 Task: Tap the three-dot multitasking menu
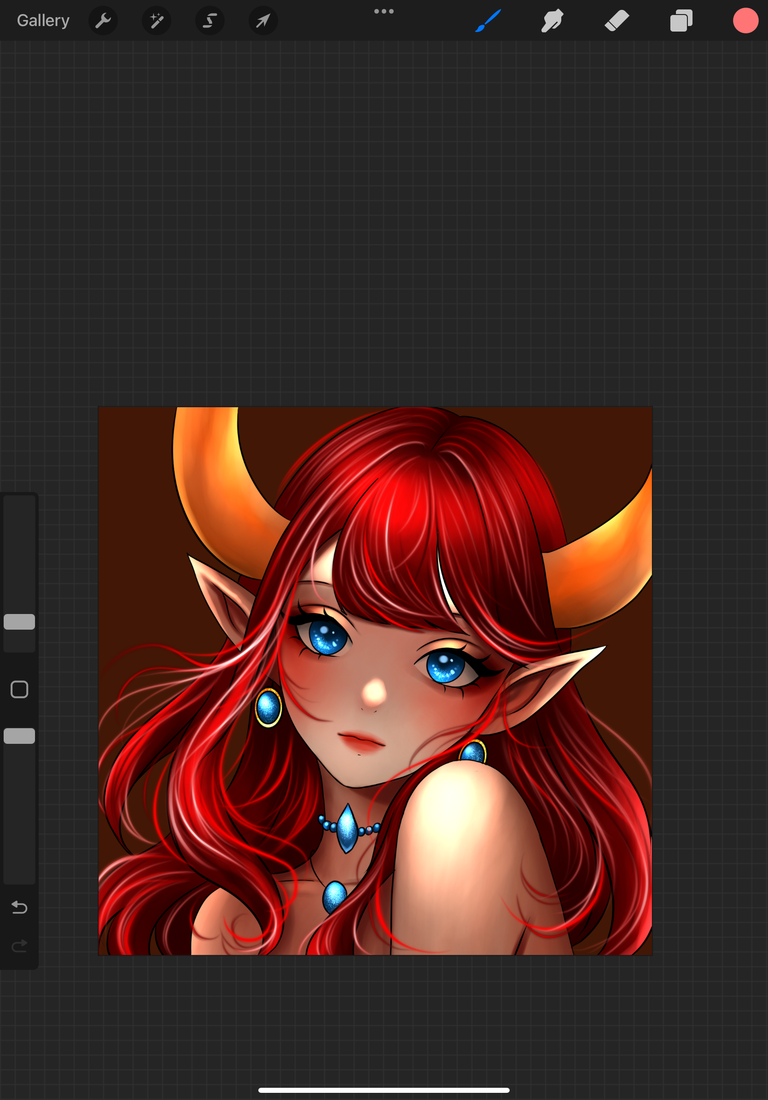coord(384,11)
